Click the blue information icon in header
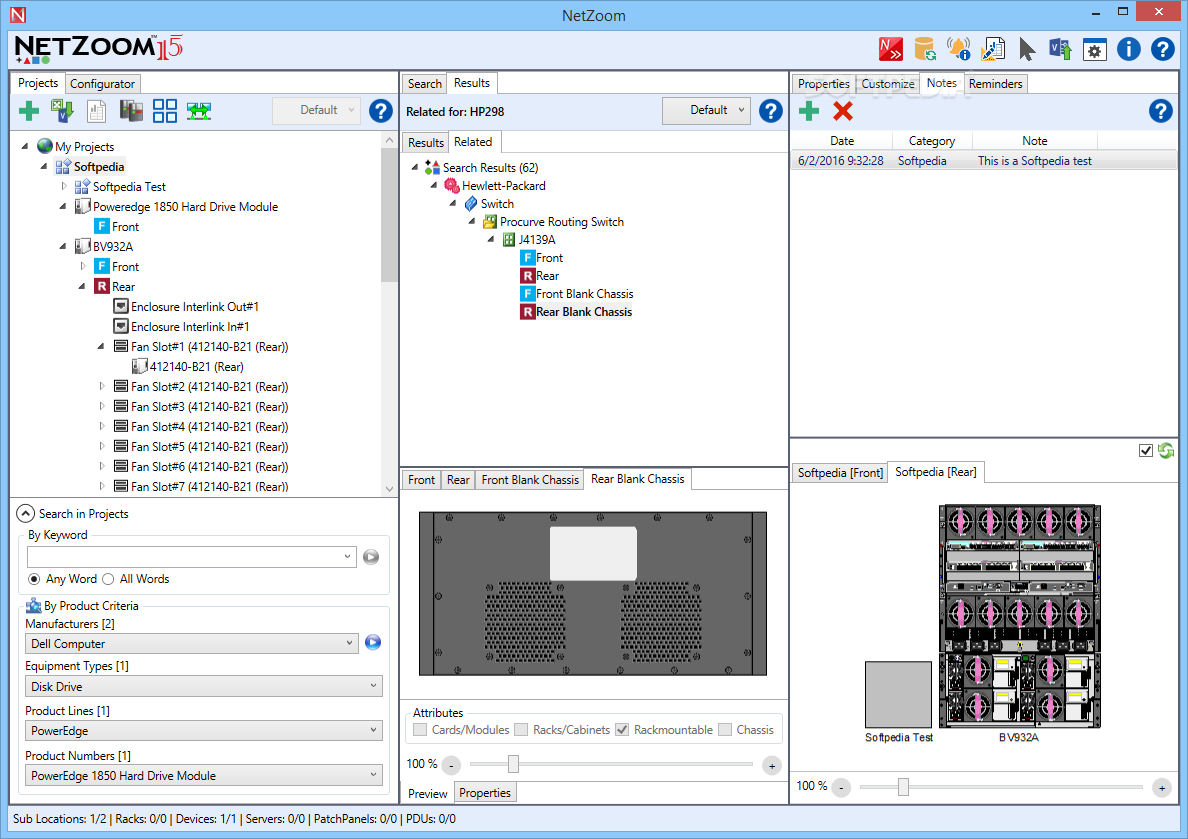1188x839 pixels. coord(1128,49)
